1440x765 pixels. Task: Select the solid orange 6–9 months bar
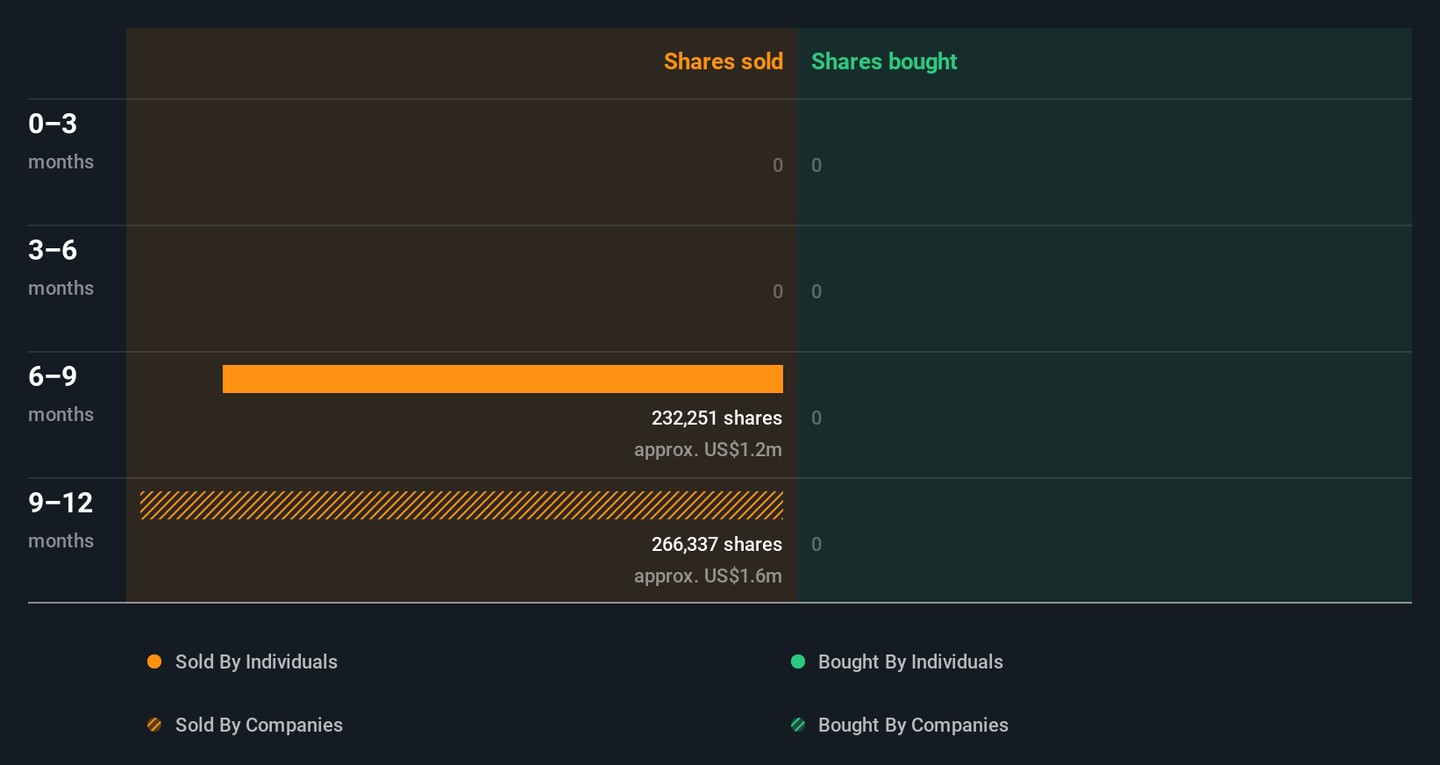[x=502, y=379]
